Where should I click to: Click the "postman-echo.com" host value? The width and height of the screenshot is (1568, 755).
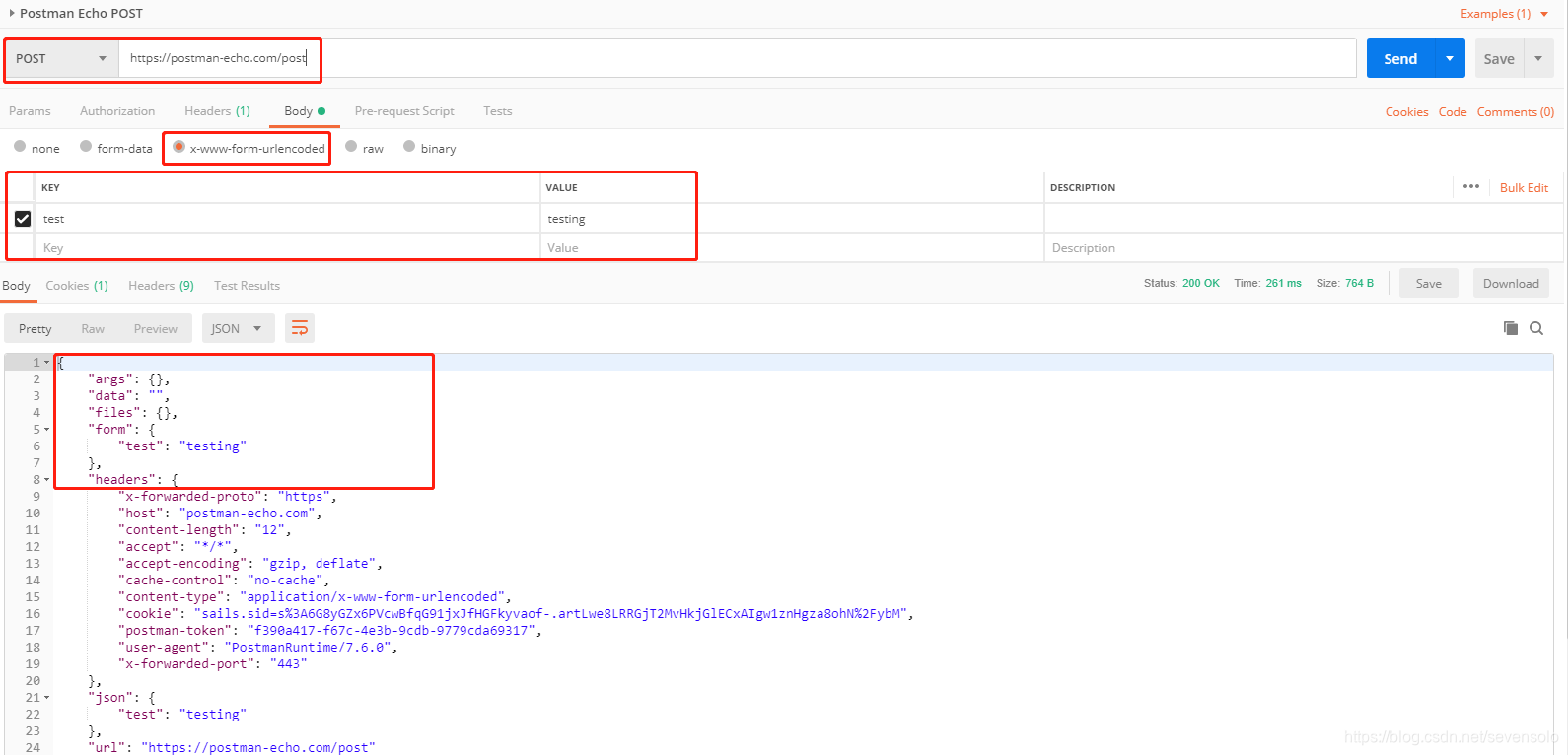click(247, 514)
